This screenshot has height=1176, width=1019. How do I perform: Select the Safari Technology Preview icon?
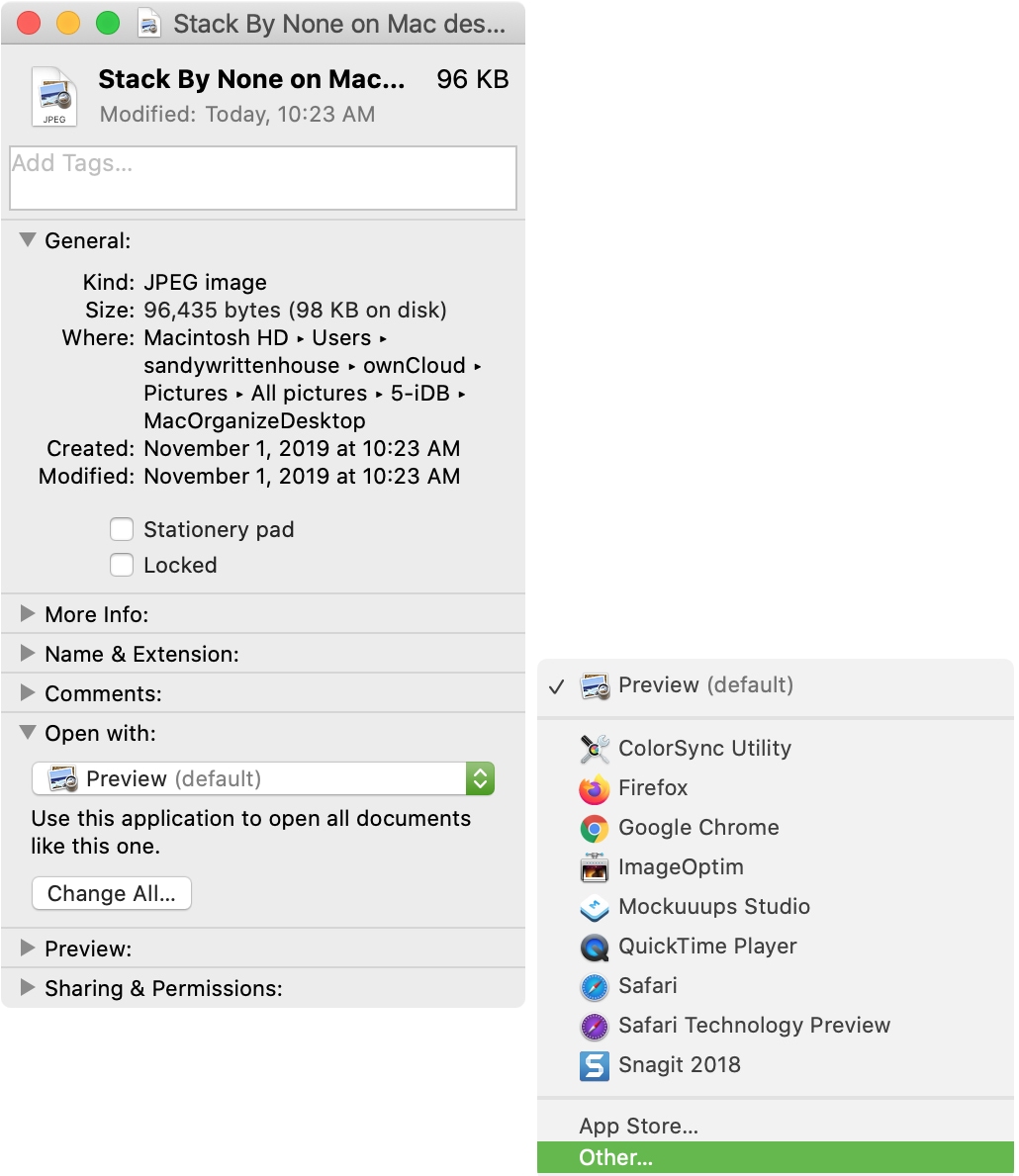[595, 1026]
